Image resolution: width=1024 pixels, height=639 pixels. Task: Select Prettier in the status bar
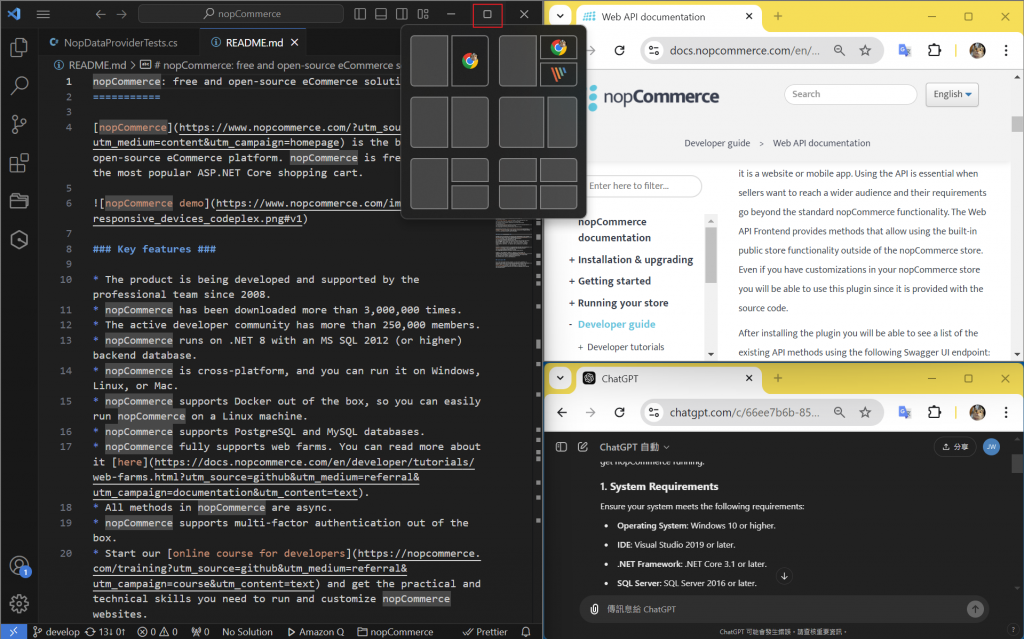tap(485, 632)
